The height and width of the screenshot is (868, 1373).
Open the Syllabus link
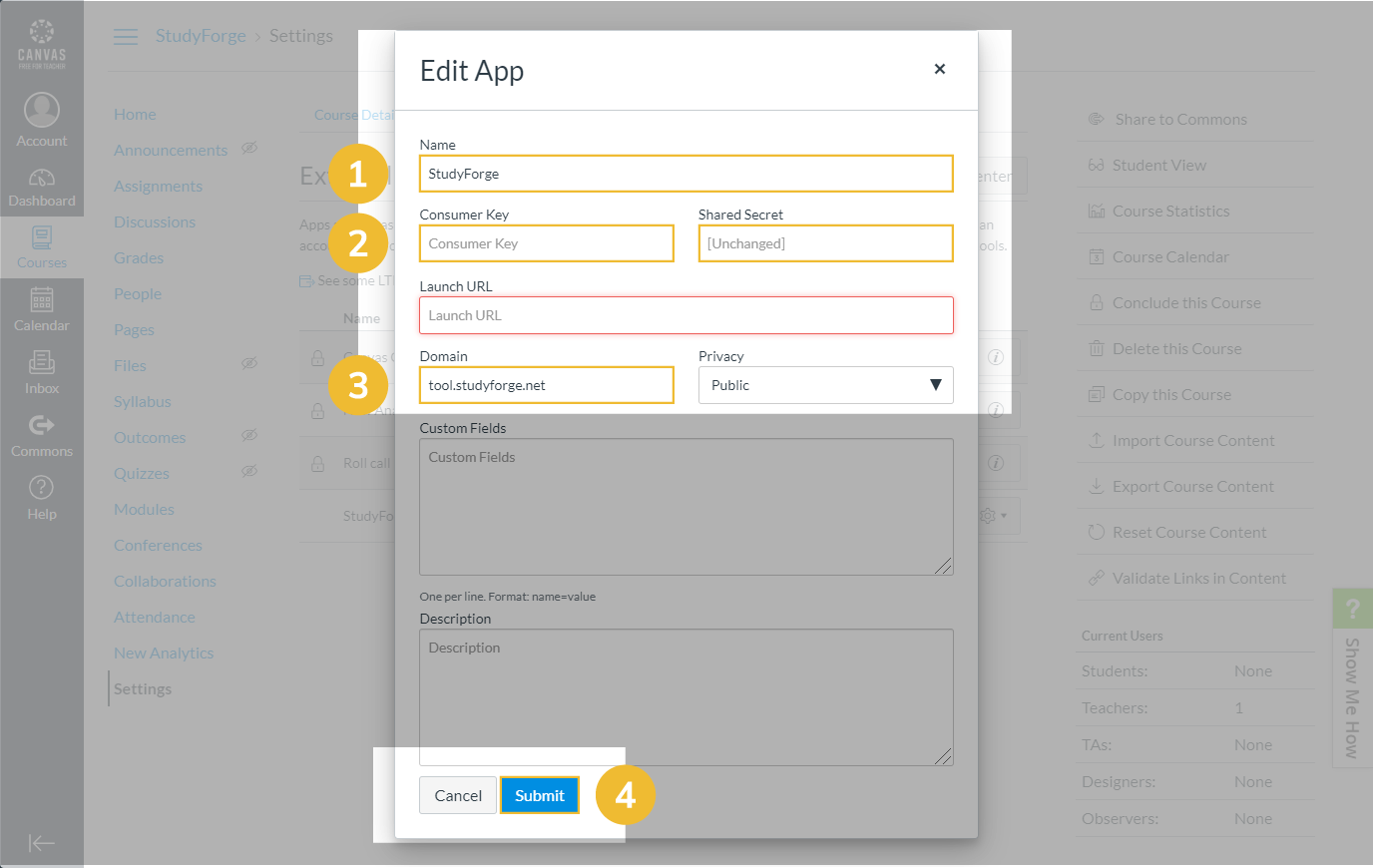pyautogui.click(x=143, y=402)
